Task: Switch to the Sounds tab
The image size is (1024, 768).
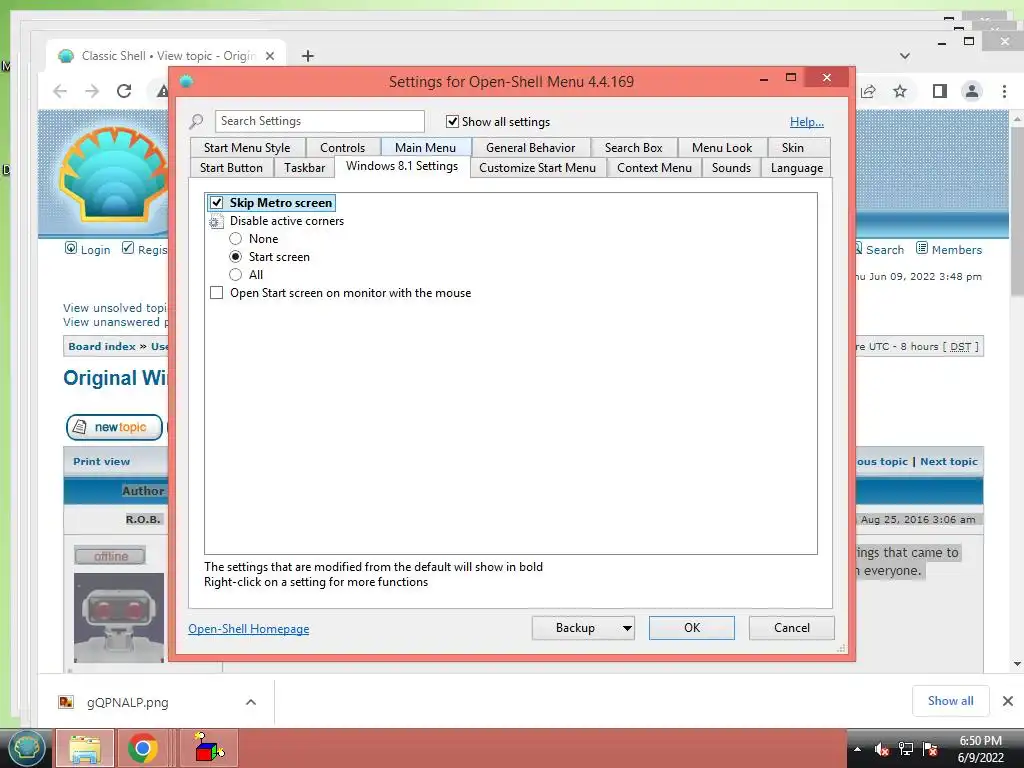Action: click(731, 168)
